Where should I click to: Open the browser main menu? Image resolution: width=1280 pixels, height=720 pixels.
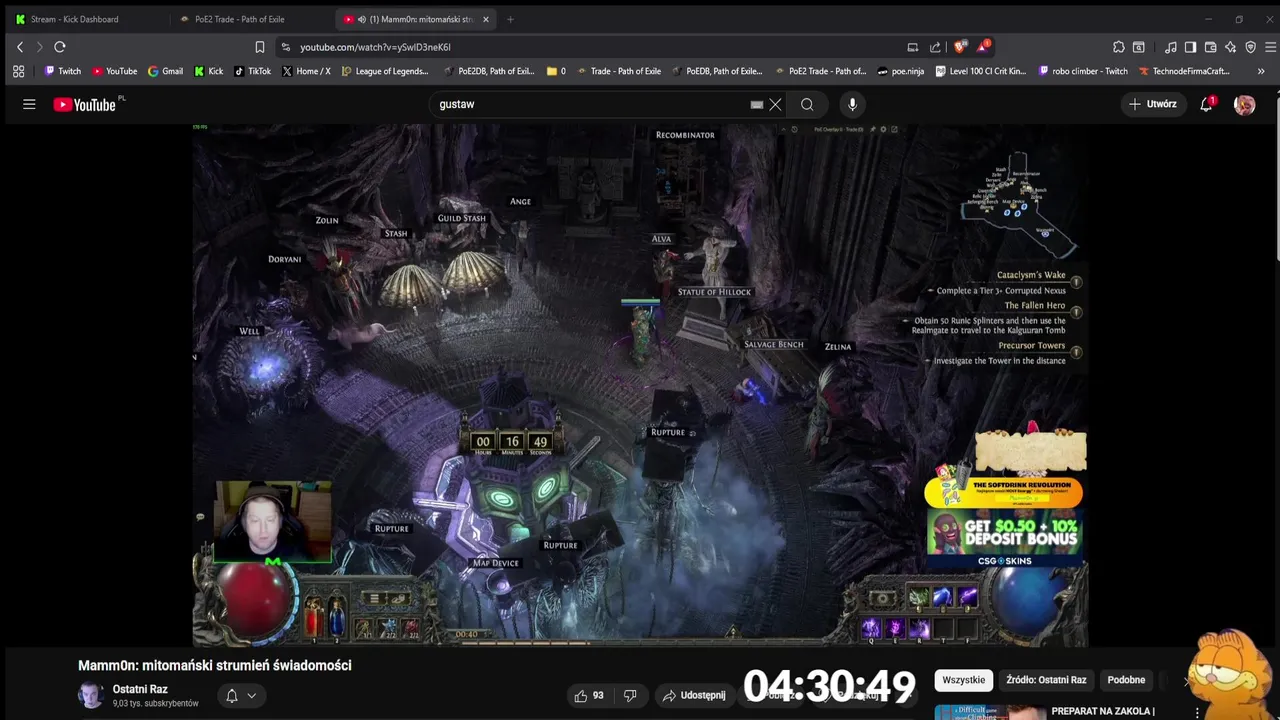pyautogui.click(x=1270, y=47)
